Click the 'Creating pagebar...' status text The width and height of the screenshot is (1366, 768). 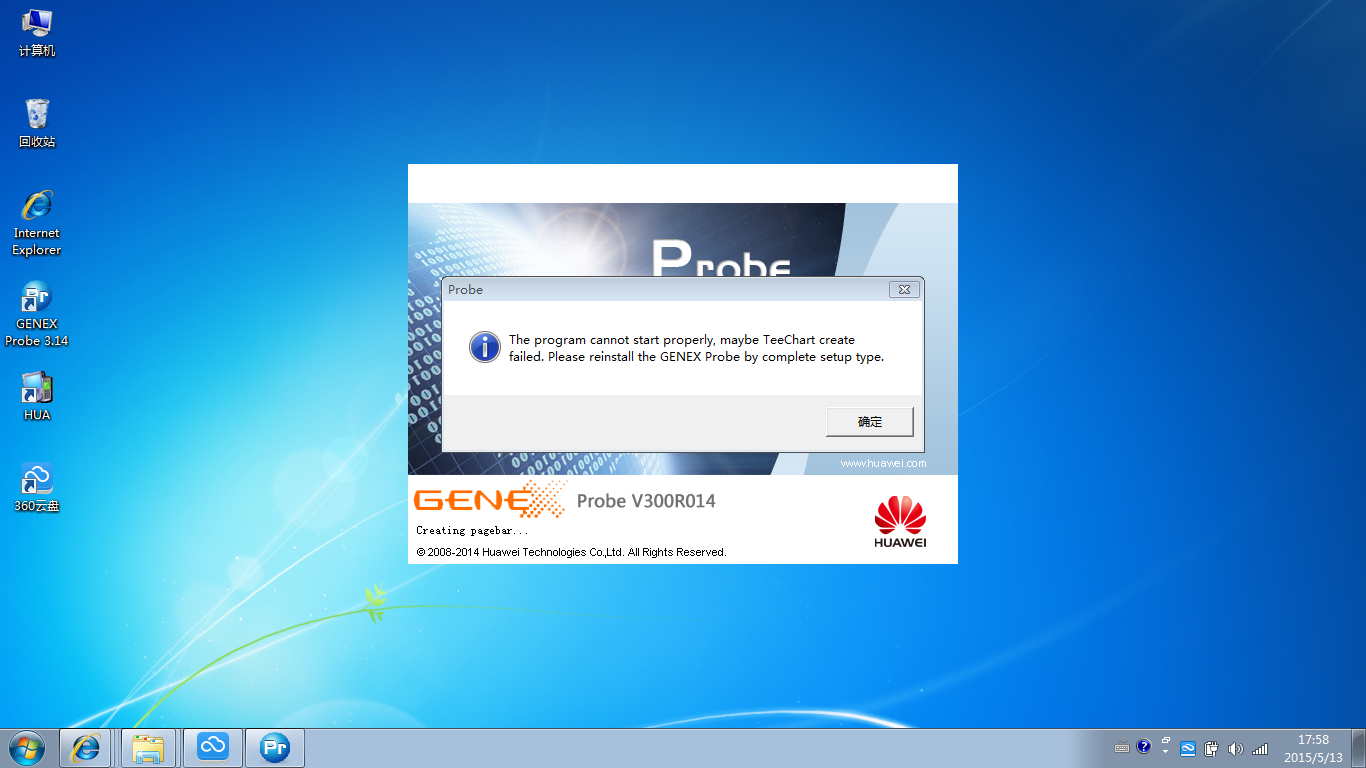click(x=472, y=531)
